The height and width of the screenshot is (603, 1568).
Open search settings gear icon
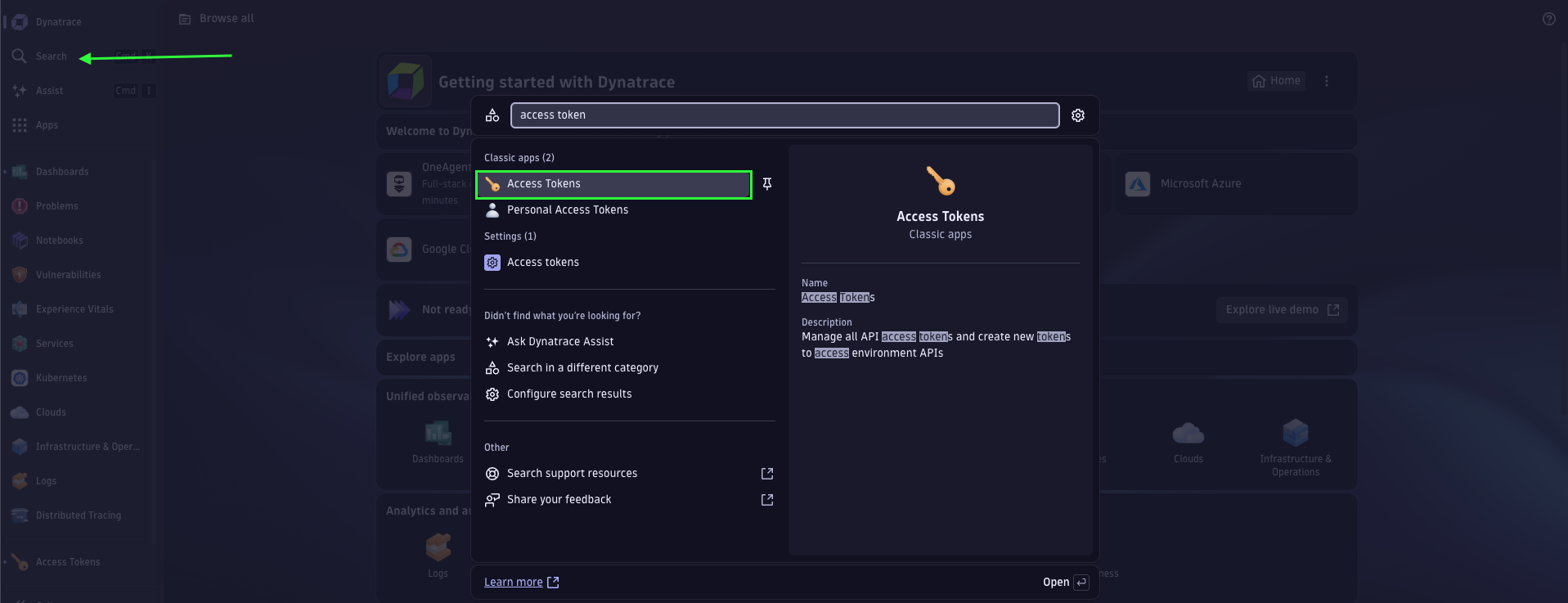[x=1078, y=115]
